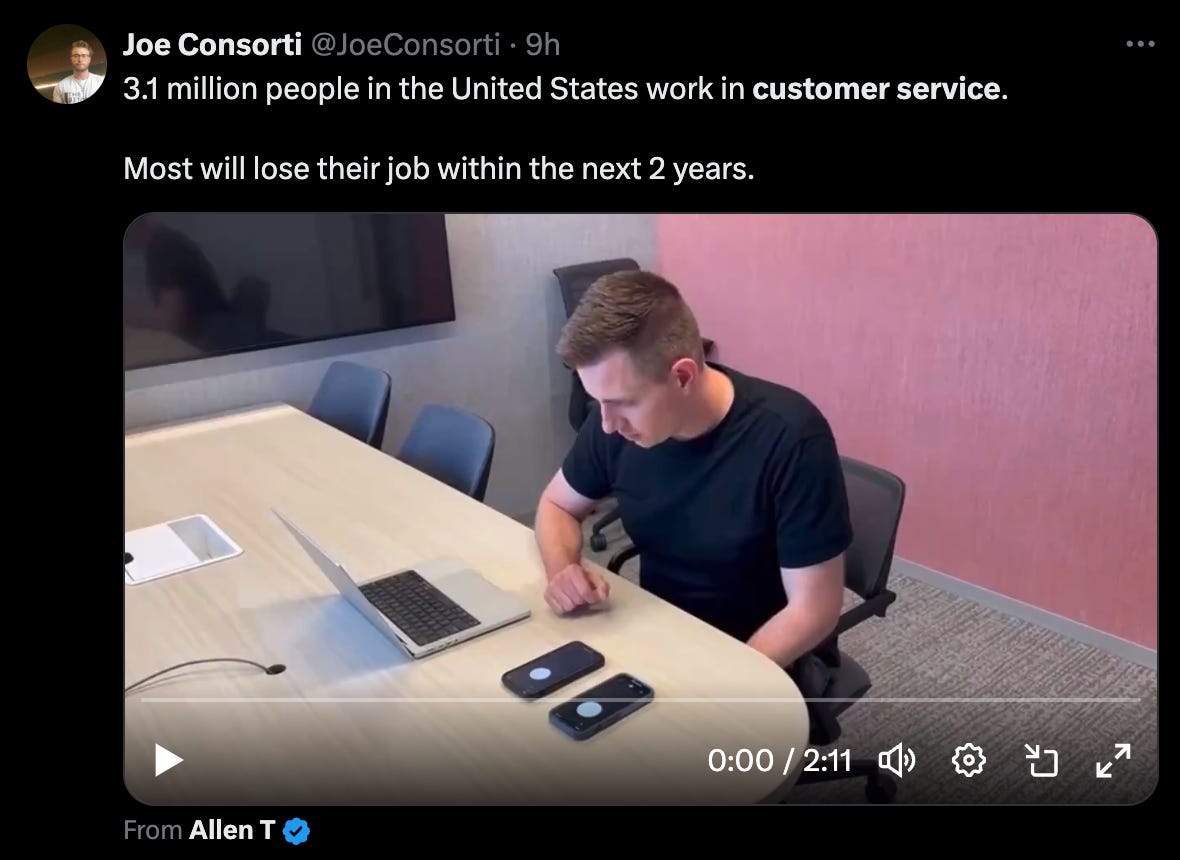Open Joe Consorti's profile avatar
Image resolution: width=1180 pixels, height=860 pixels.
[67, 64]
